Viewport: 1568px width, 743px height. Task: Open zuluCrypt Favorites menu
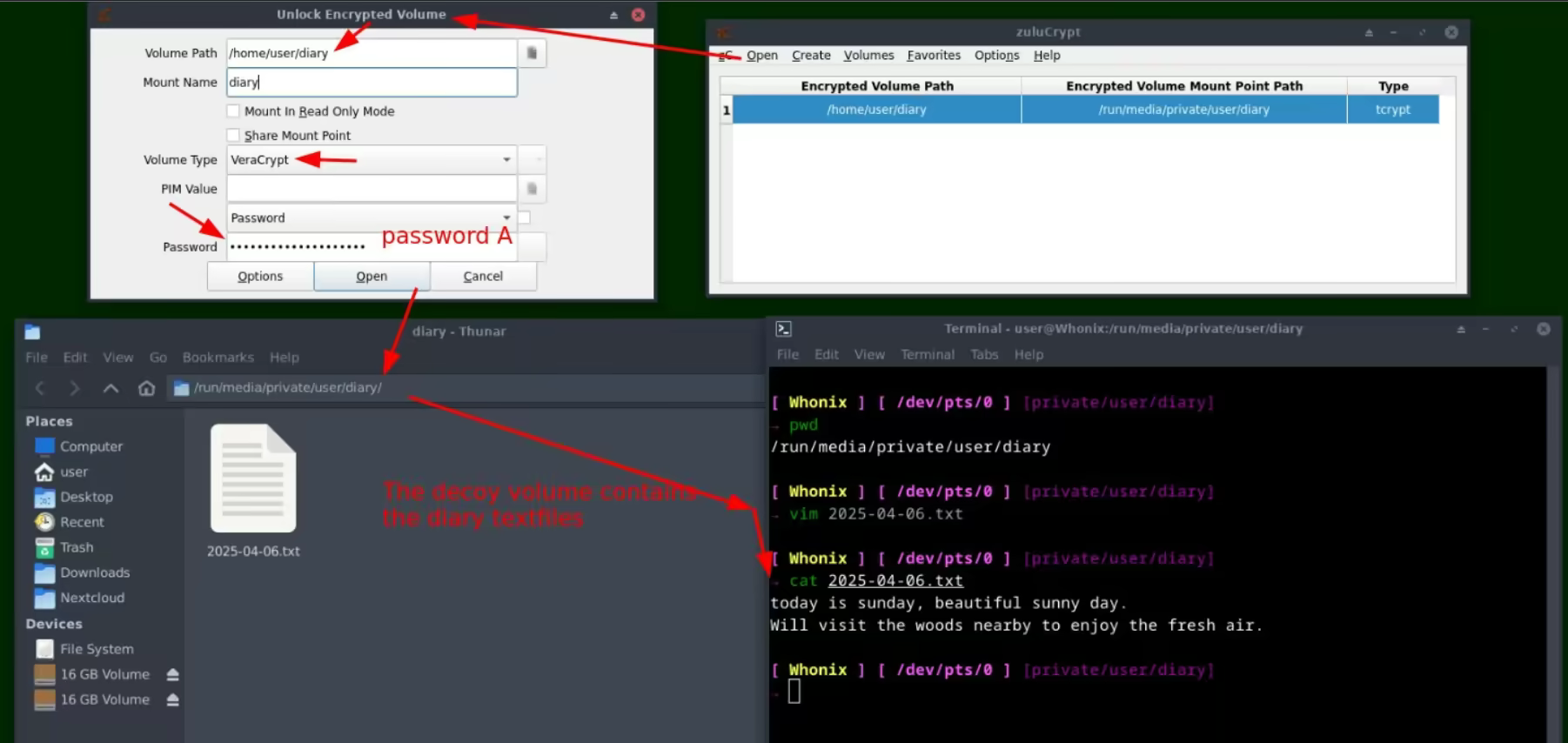933,56
